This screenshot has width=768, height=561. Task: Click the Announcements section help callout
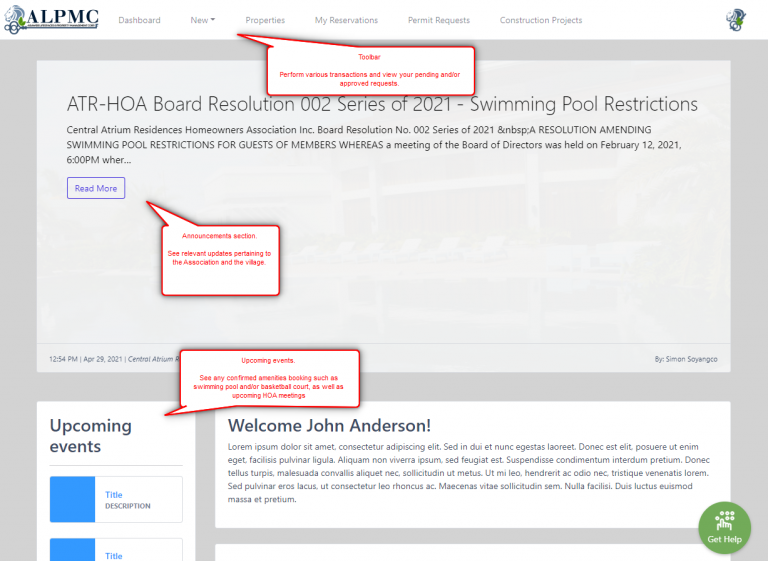(220, 259)
